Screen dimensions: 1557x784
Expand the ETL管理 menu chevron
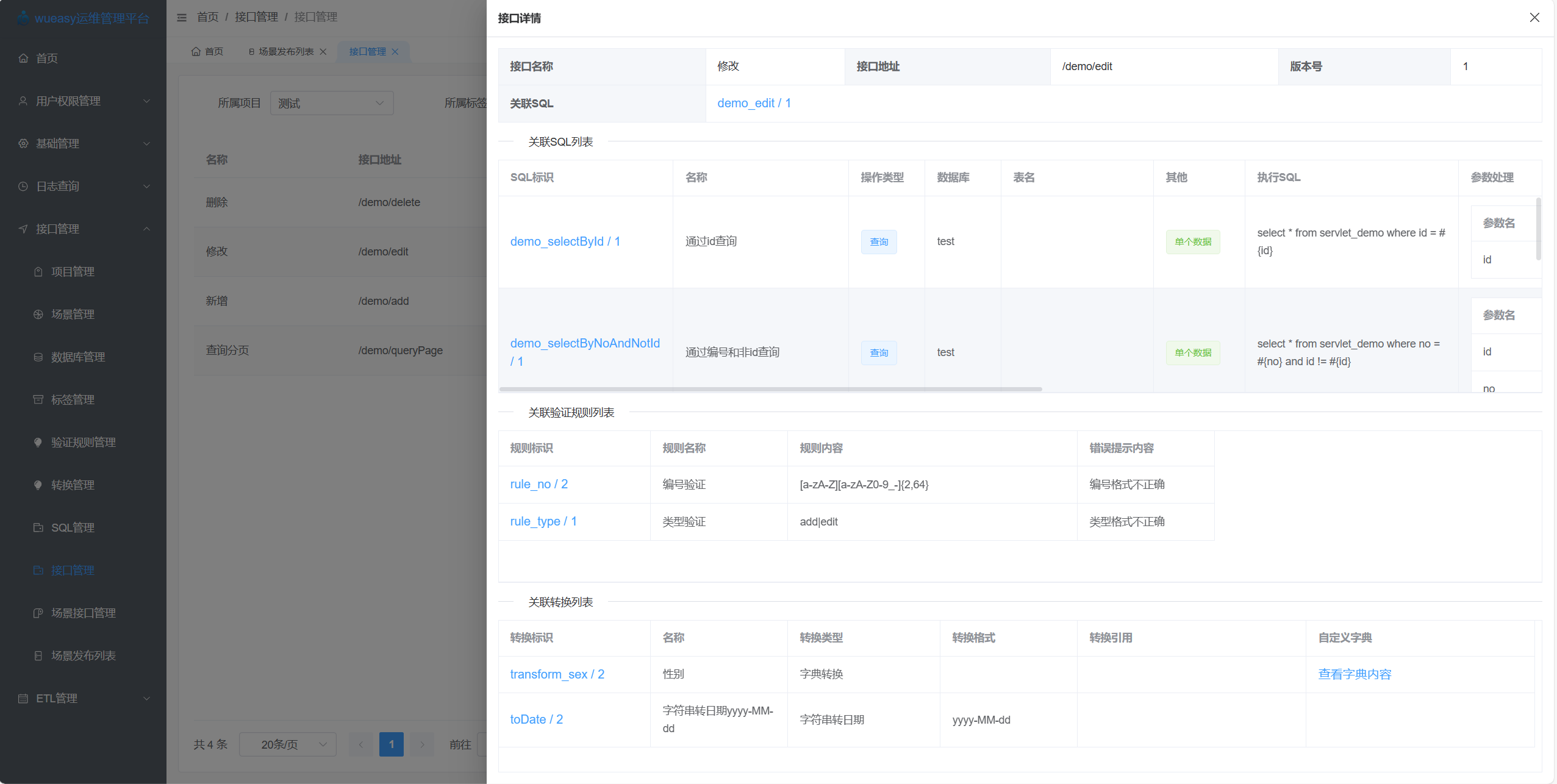[146, 699]
